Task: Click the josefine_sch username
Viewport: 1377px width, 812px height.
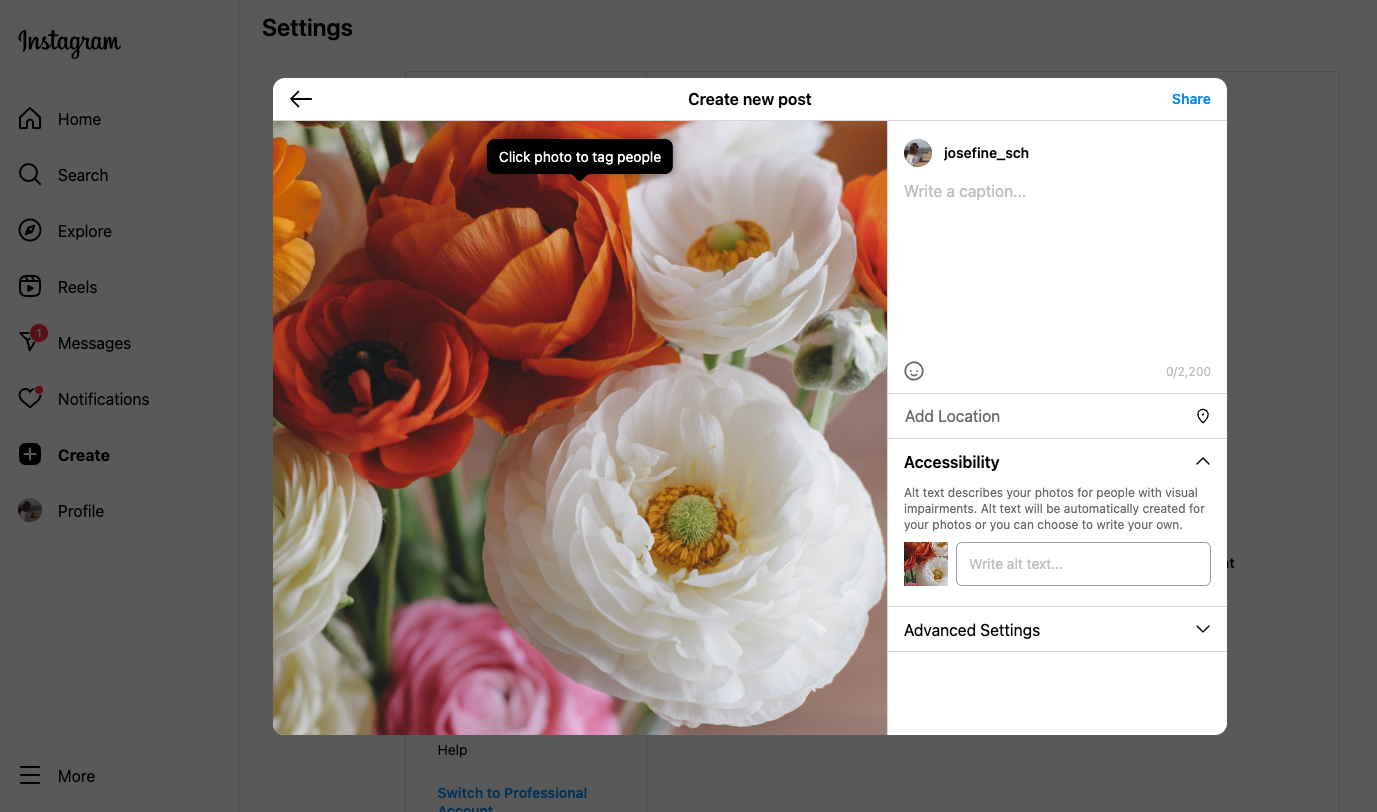Action: [x=986, y=153]
